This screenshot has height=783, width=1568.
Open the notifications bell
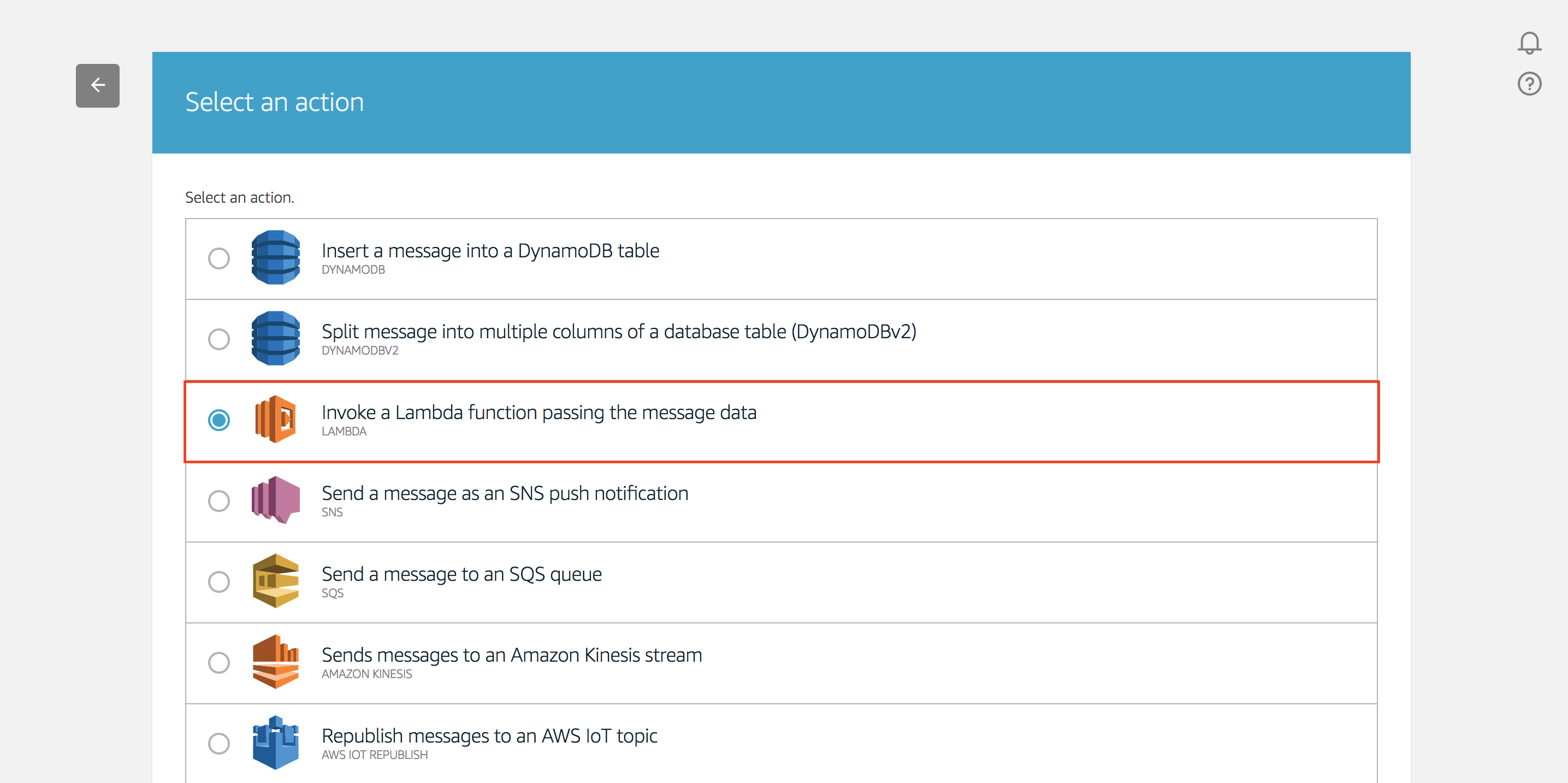pyautogui.click(x=1529, y=43)
